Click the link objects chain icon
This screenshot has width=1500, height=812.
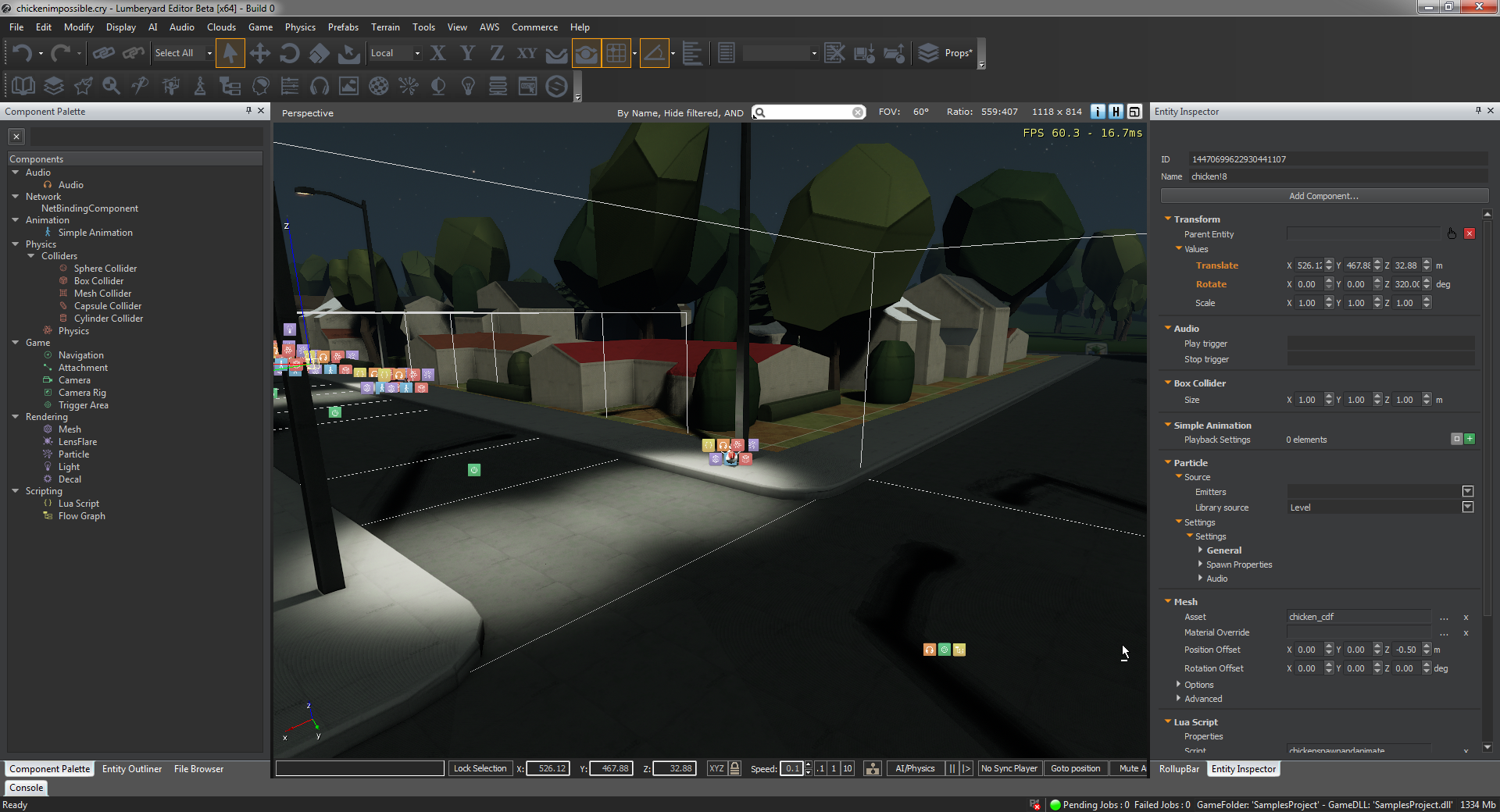point(103,53)
